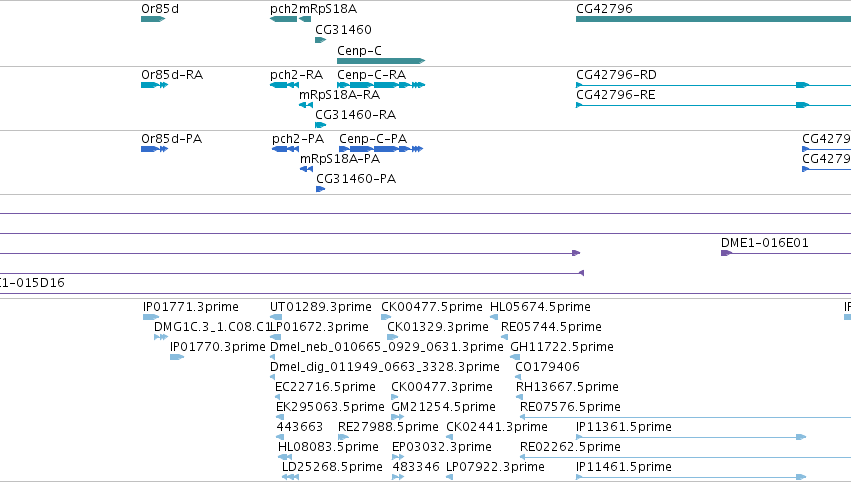Screen dimensions: 851x482
Task: Open EST CK00477.5prime
Action: tap(431, 307)
